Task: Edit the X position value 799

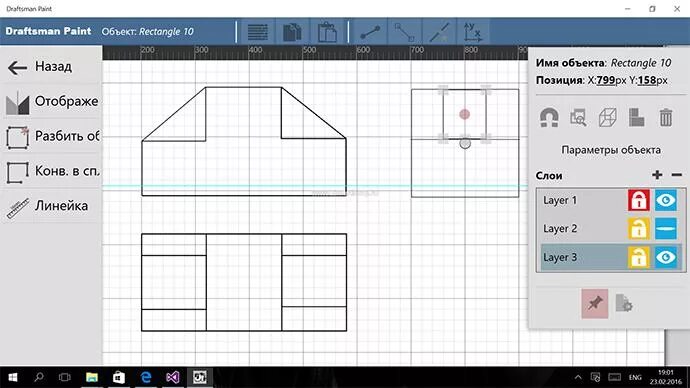Action: (606, 81)
